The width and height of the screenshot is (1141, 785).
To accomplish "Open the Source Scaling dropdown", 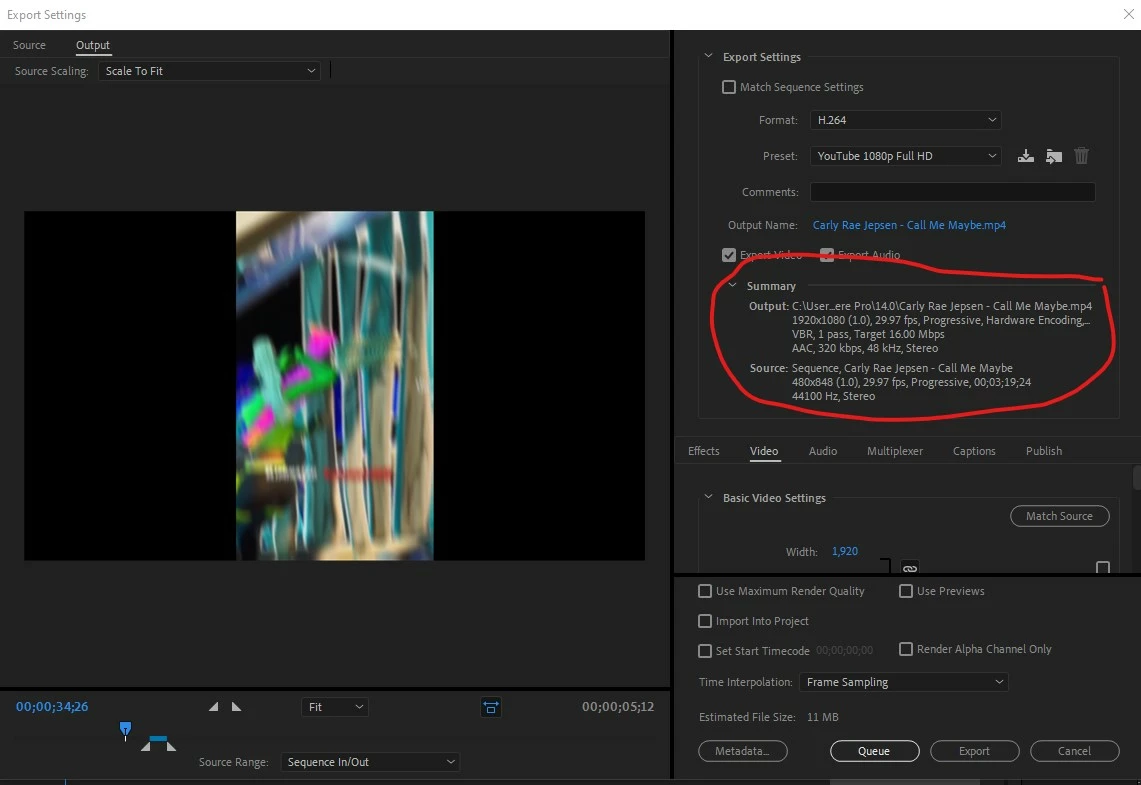I will (x=209, y=71).
